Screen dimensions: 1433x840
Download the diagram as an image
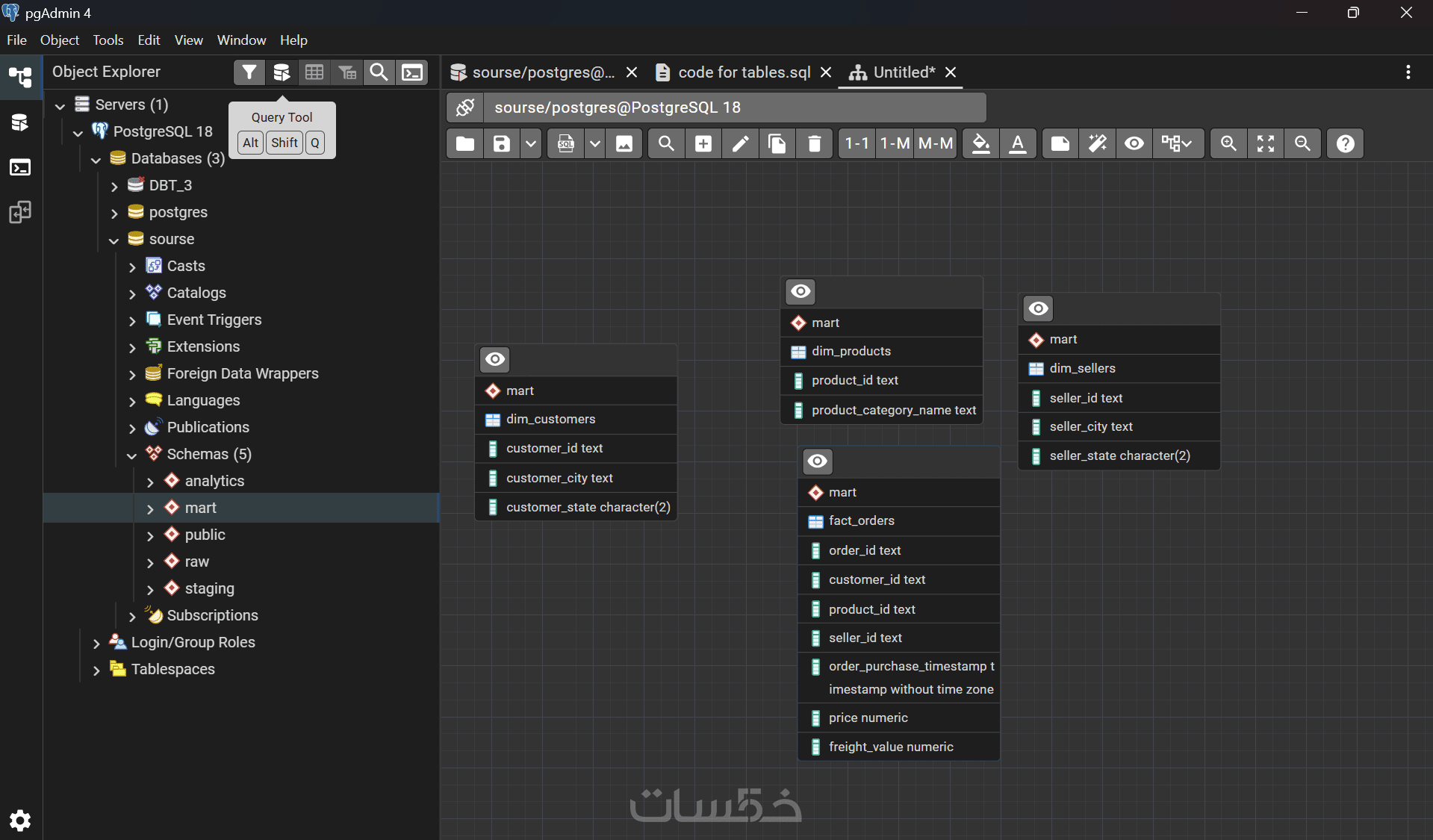(624, 143)
